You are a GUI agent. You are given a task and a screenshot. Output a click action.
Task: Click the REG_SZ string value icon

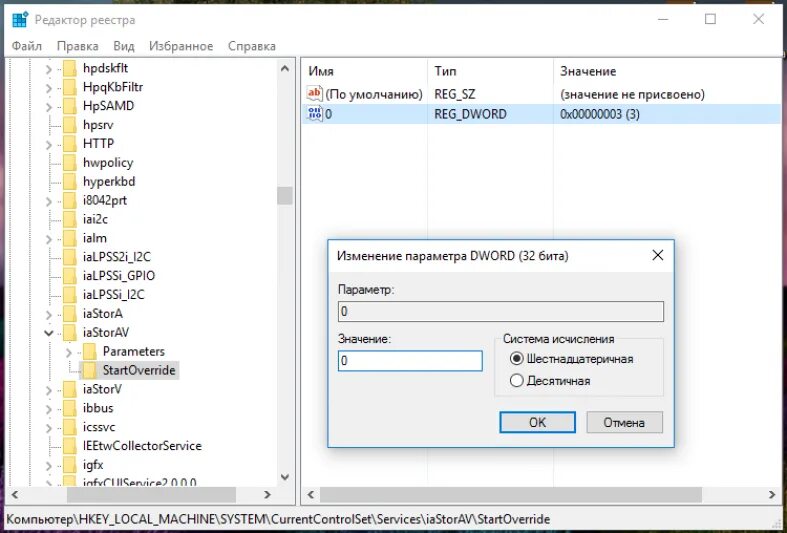tap(315, 93)
